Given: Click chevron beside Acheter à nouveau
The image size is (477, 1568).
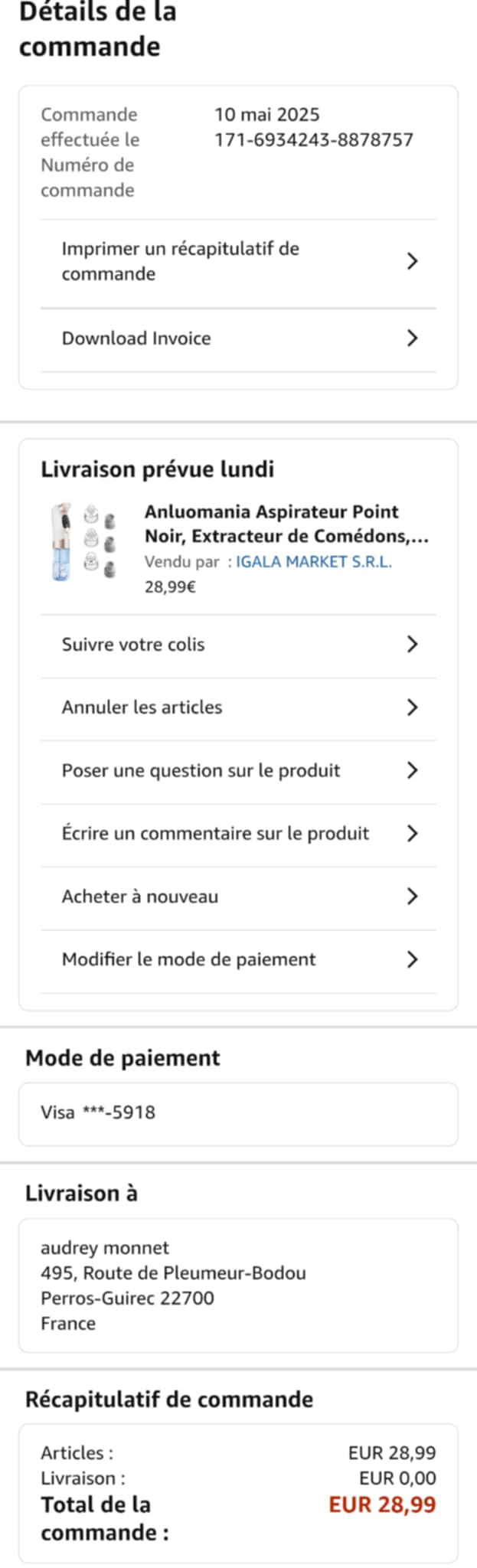Looking at the screenshot, I should 412,896.
